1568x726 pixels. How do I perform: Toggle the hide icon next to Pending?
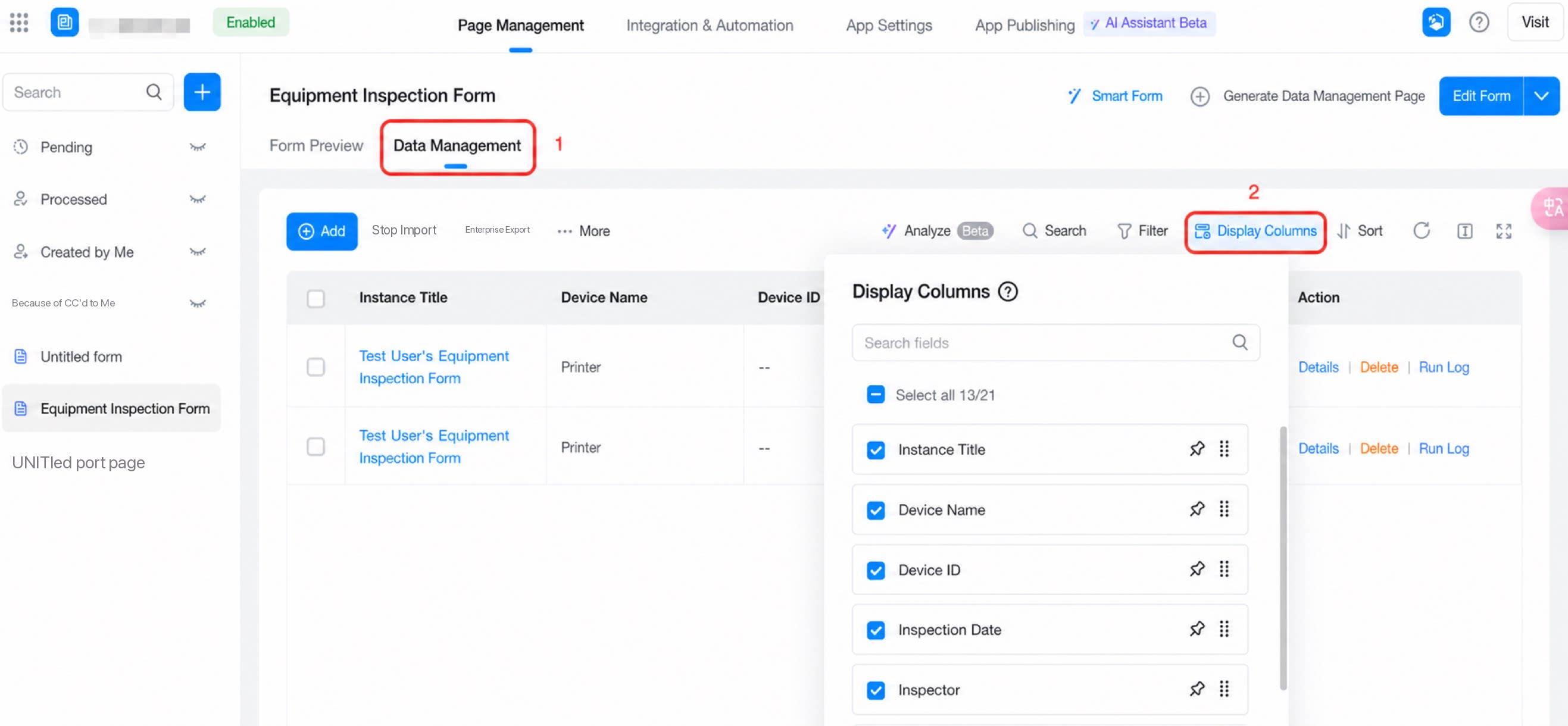[198, 146]
